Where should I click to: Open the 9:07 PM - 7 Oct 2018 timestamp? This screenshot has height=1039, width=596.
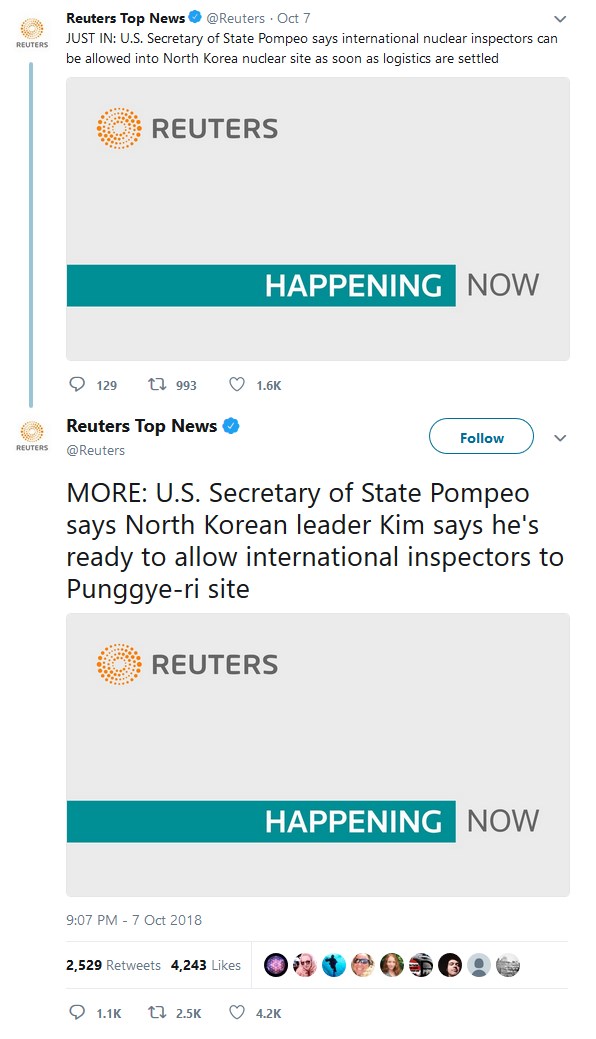pyautogui.click(x=134, y=920)
